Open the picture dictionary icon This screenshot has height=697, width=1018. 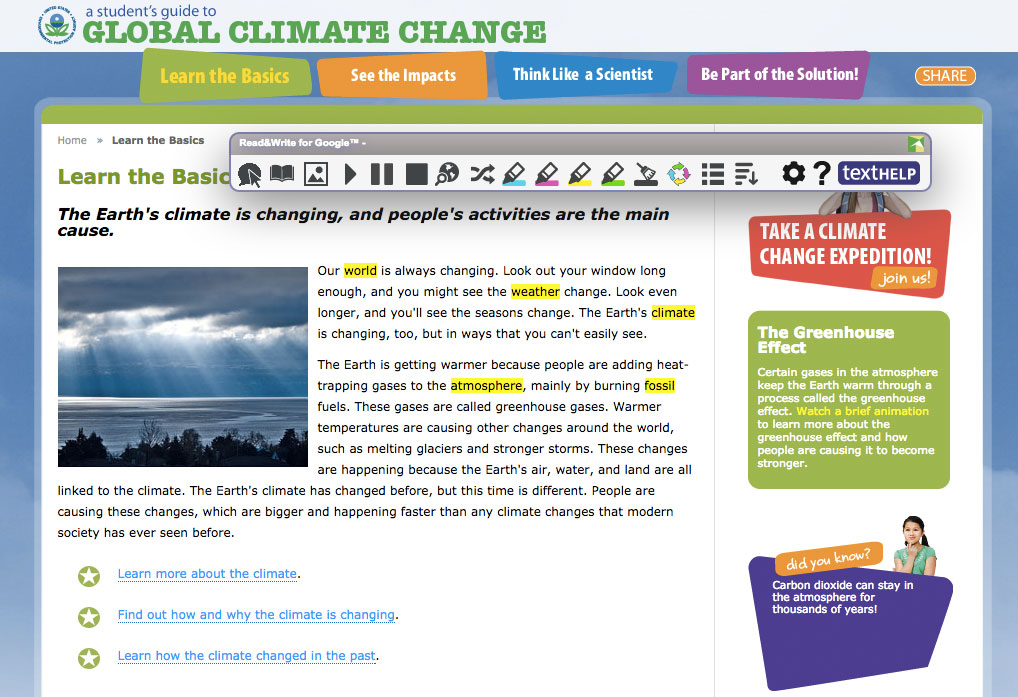(316, 174)
